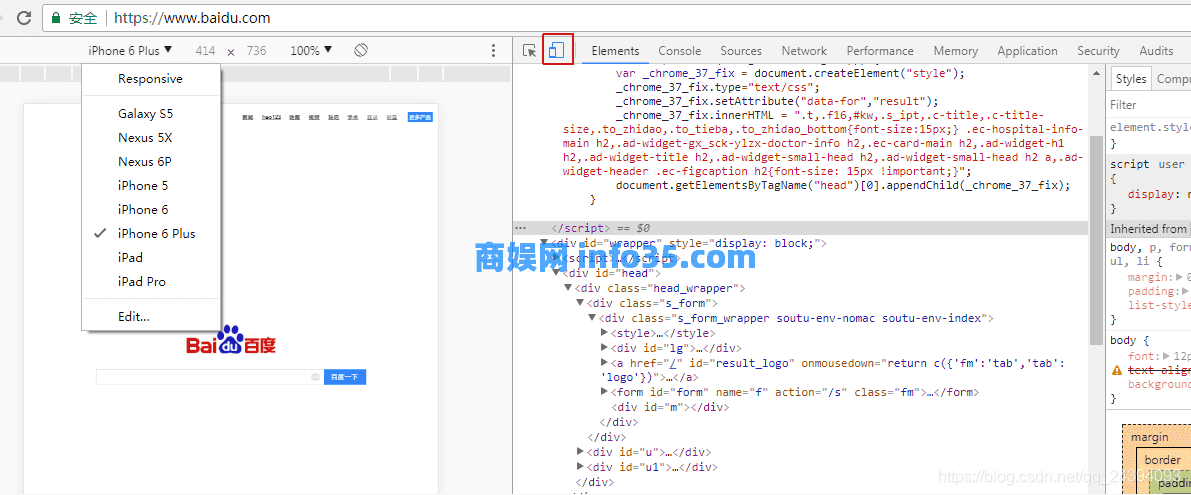Screen dimensions: 1191x495
Task: Open the iPhone 6 Plus device dropdown
Action: [x=130, y=51]
